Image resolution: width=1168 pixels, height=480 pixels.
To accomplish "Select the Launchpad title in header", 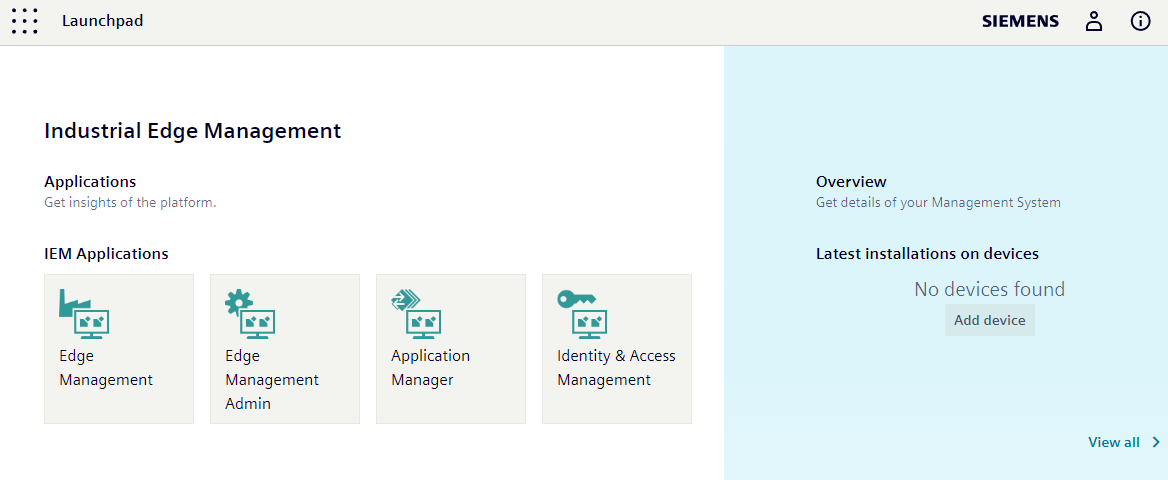I will pos(102,21).
